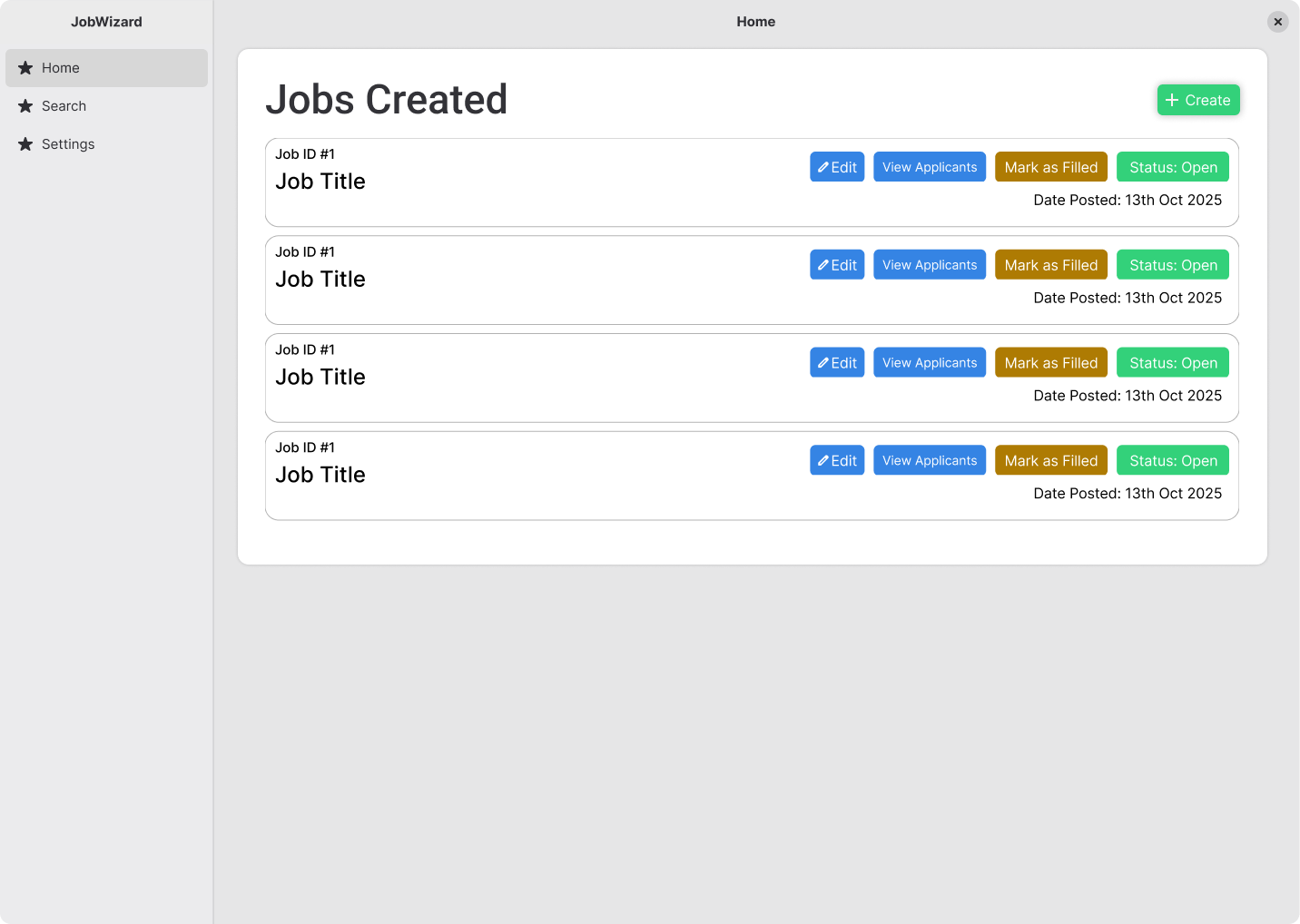
Task: Click pencil icon in second job's Edit button
Action: 823,265
